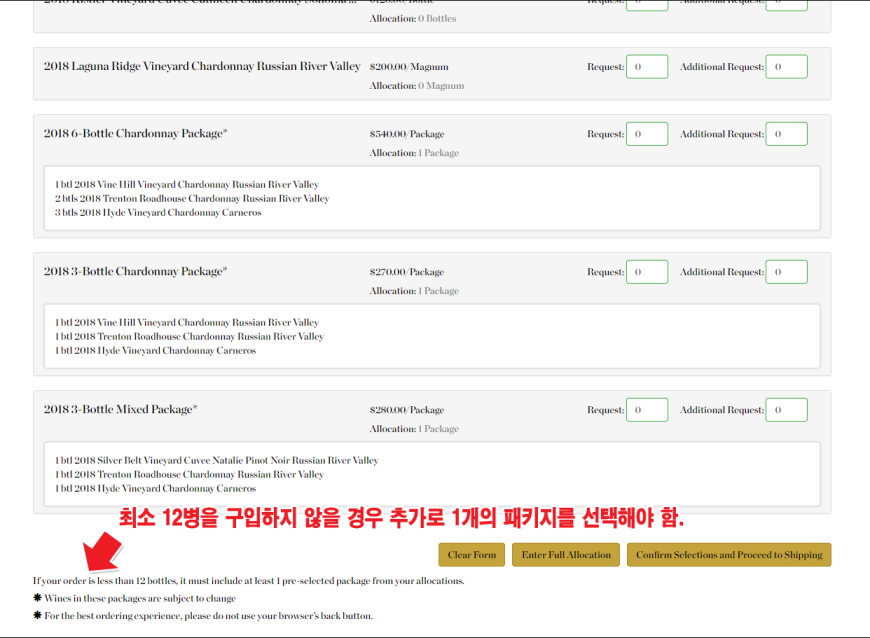Click "1 btl 2018 Vine Hill Vineyard" in 3-Bottle Chardonnay Package

point(187,322)
